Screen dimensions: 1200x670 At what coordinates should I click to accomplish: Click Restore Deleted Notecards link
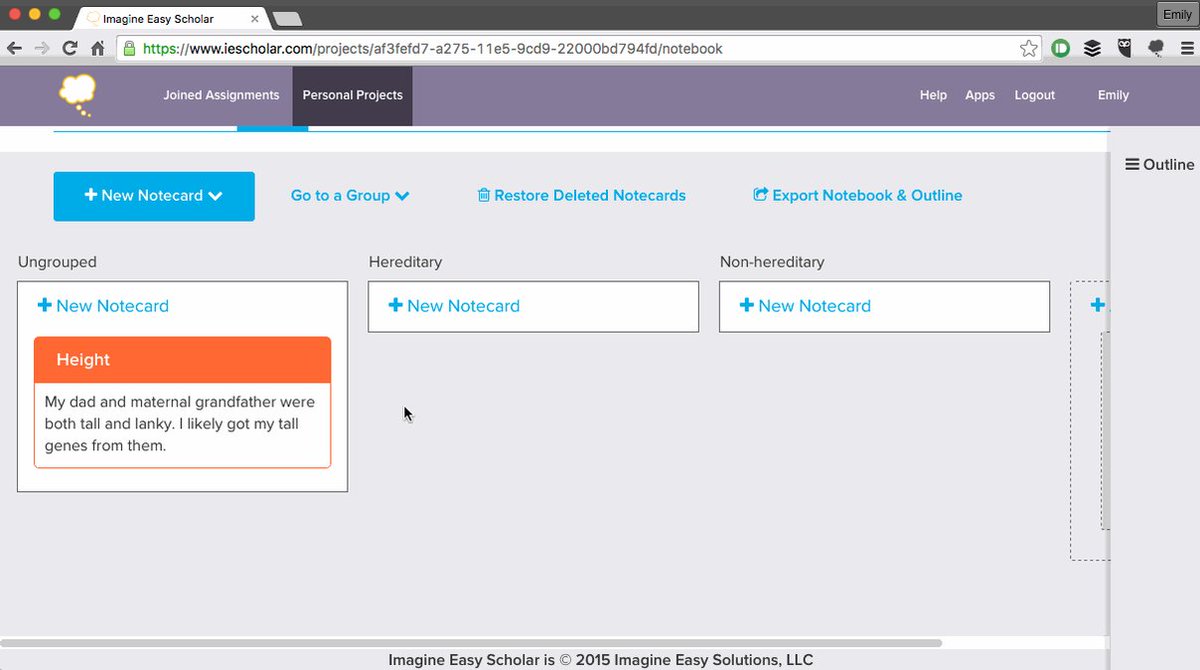coord(582,196)
